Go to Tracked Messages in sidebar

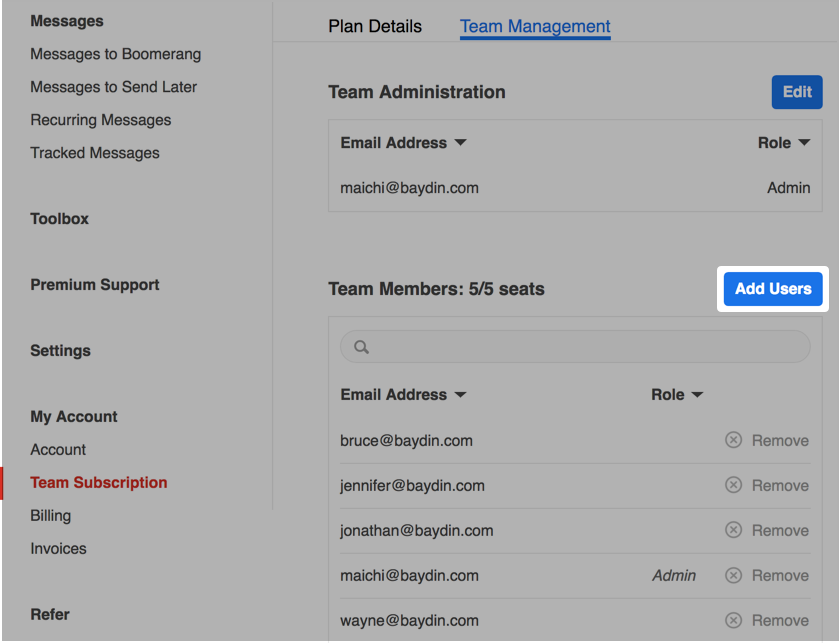pos(95,153)
